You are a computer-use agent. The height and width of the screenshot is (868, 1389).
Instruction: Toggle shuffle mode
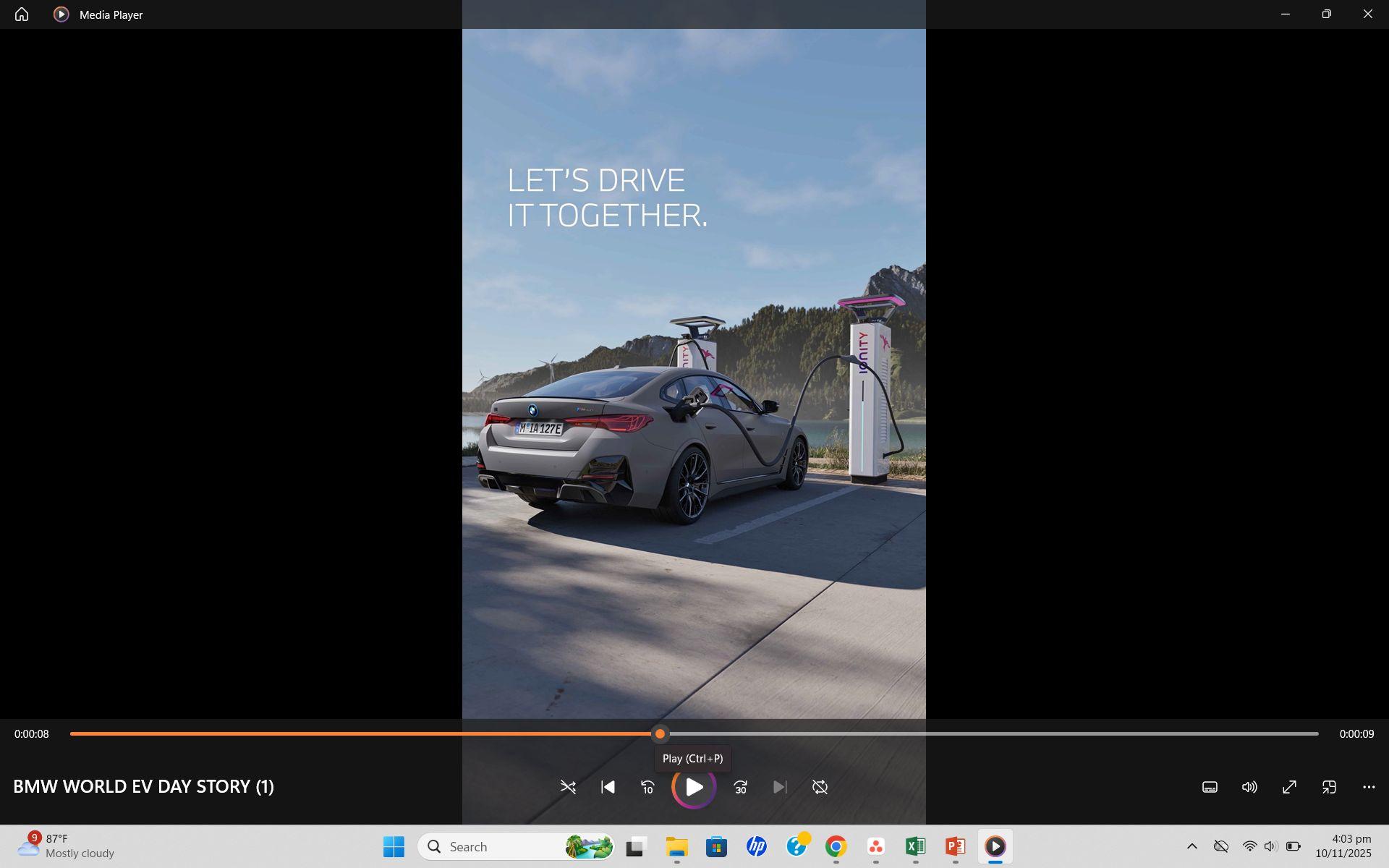pos(568,787)
